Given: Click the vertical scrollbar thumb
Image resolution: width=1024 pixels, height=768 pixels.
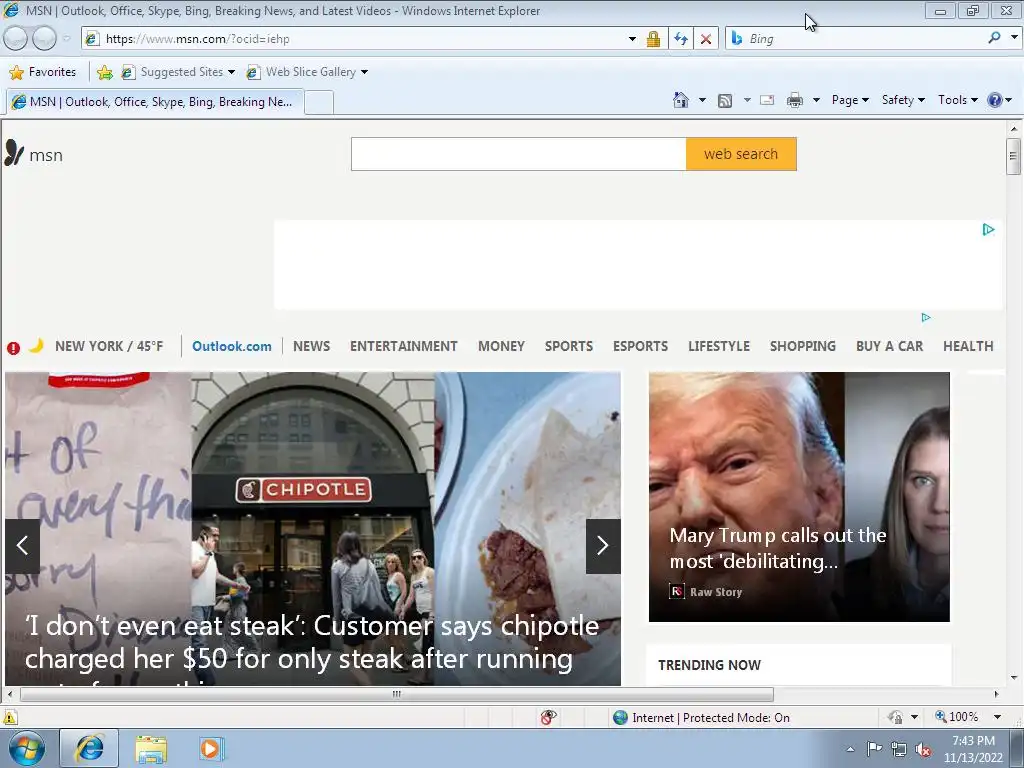Looking at the screenshot, I should 1013,155.
